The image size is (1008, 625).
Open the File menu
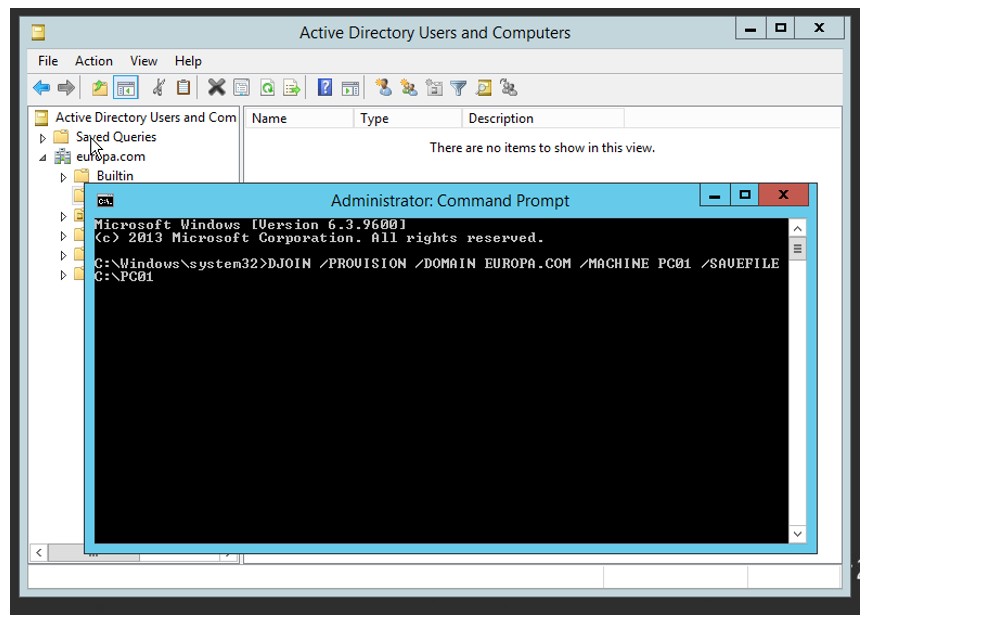[x=48, y=61]
